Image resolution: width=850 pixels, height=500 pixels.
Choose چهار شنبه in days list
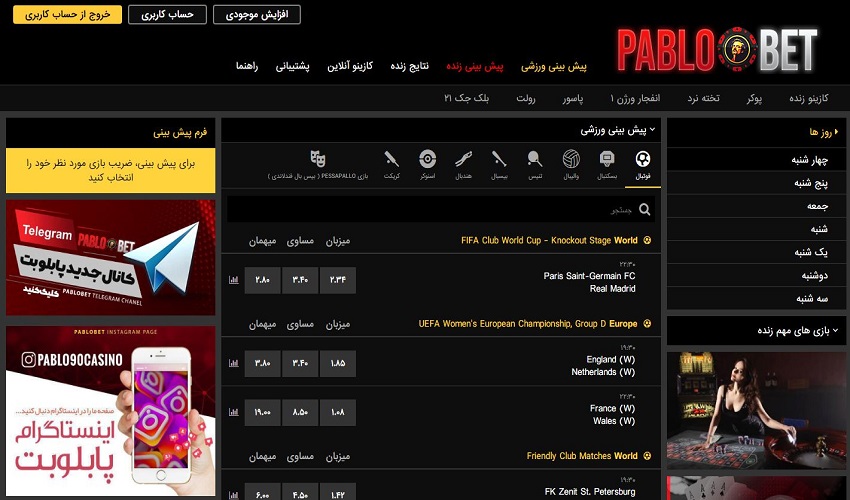[756, 160]
